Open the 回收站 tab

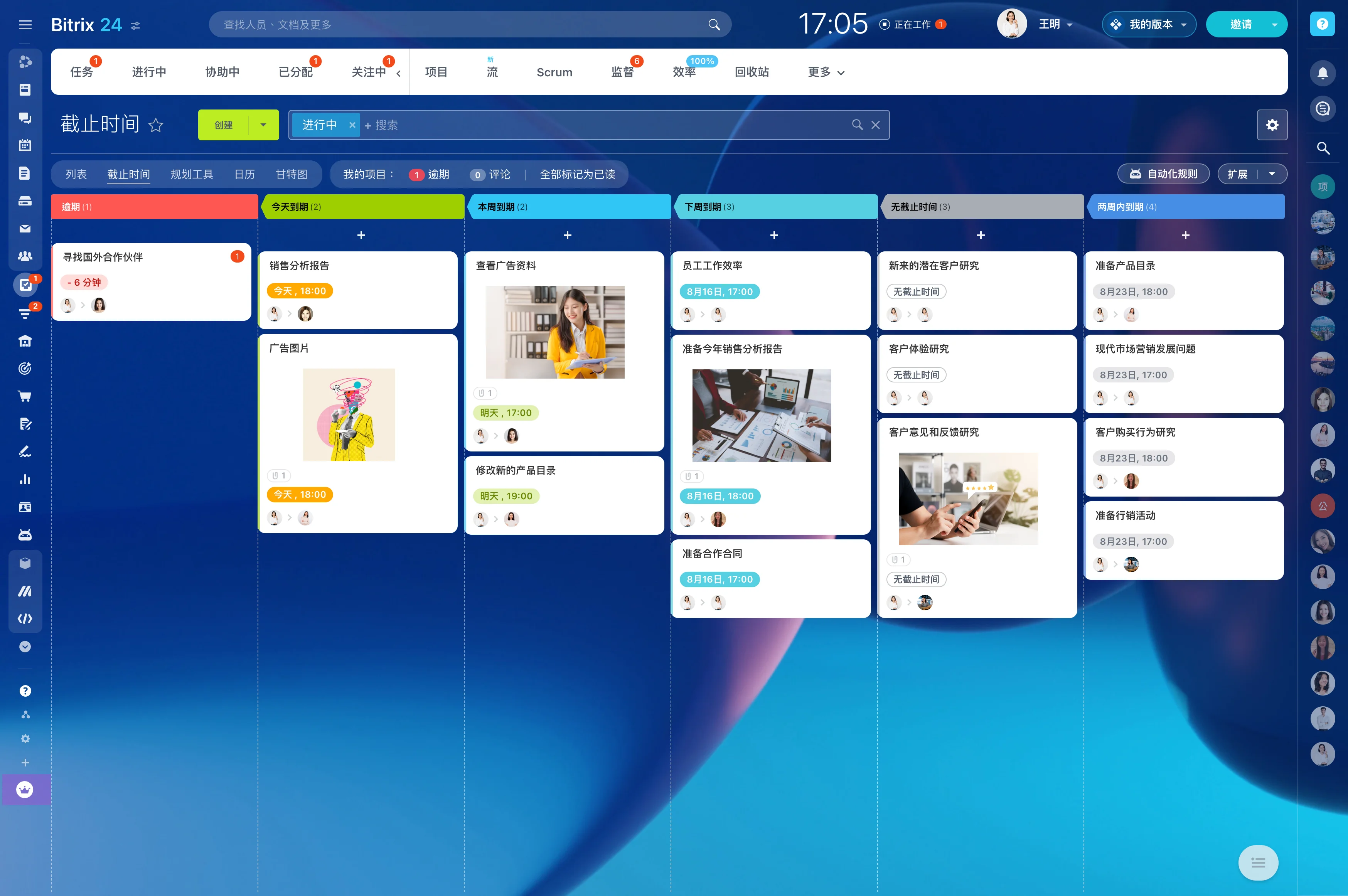point(752,72)
